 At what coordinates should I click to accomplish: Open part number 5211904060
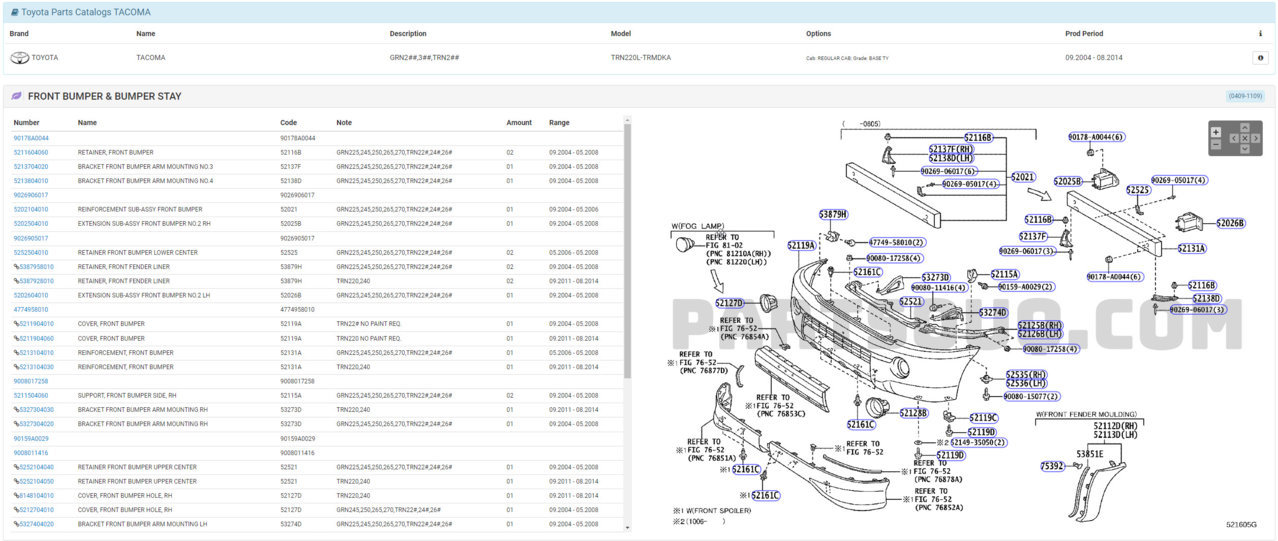coord(36,338)
